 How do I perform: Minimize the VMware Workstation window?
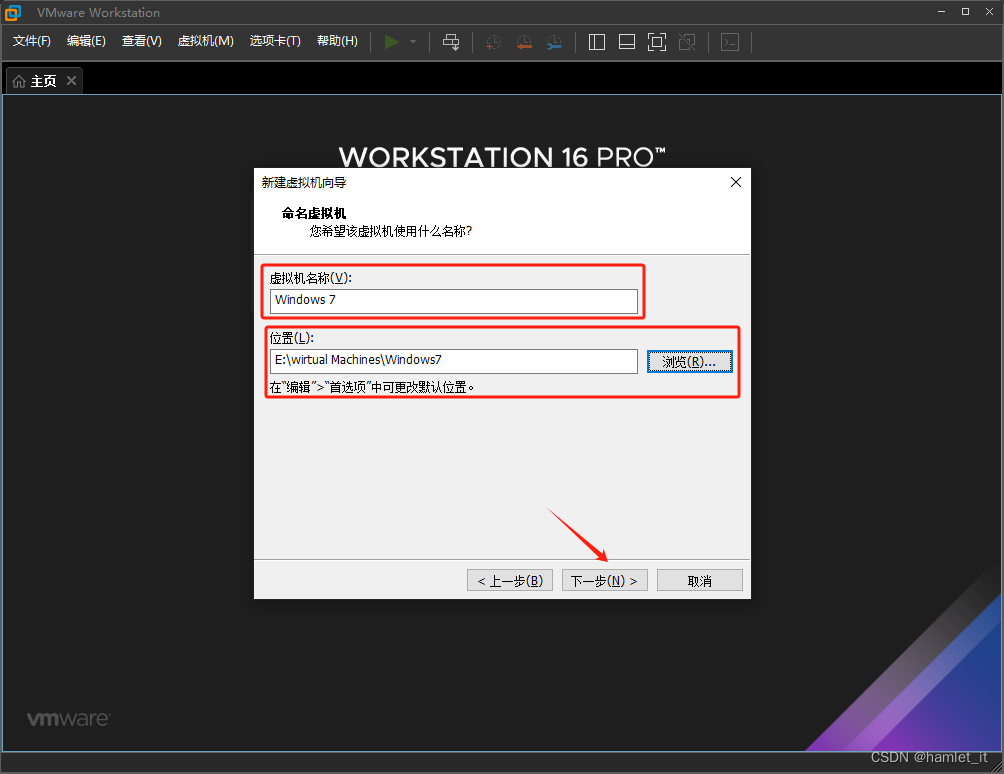941,12
